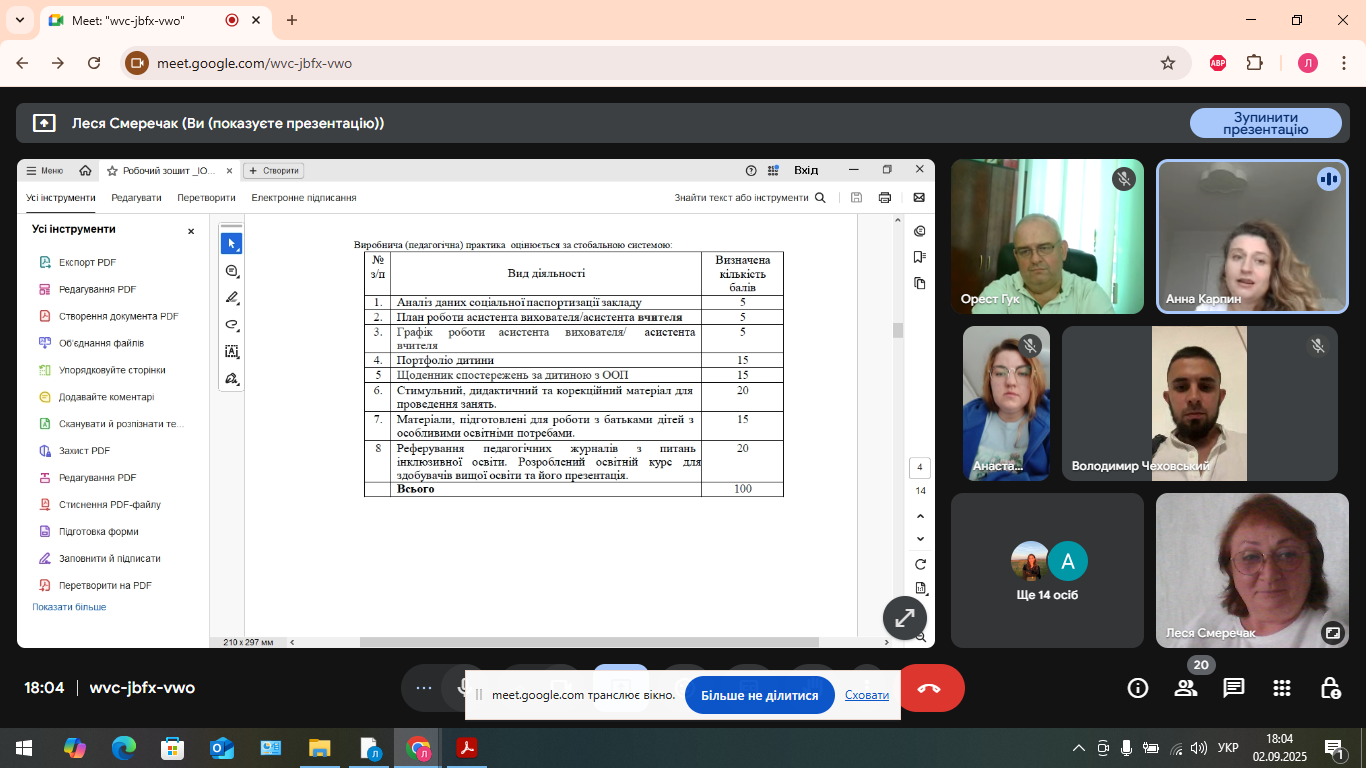Open host controls lock icon
The image size is (1366, 768).
[1330, 688]
